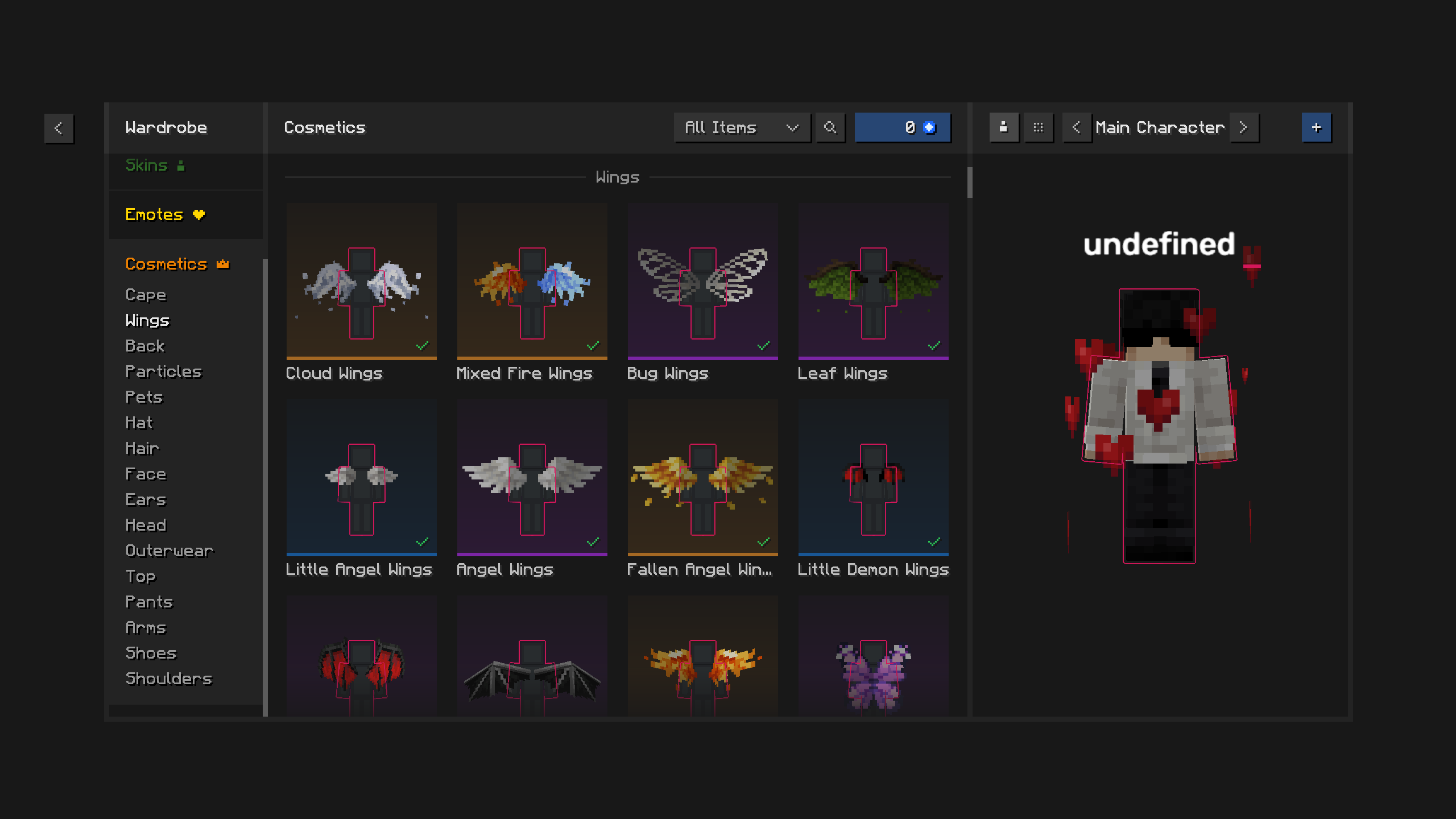The image size is (1456, 819).
Task: Go to next outfit after Main Character
Action: pos(1243,127)
